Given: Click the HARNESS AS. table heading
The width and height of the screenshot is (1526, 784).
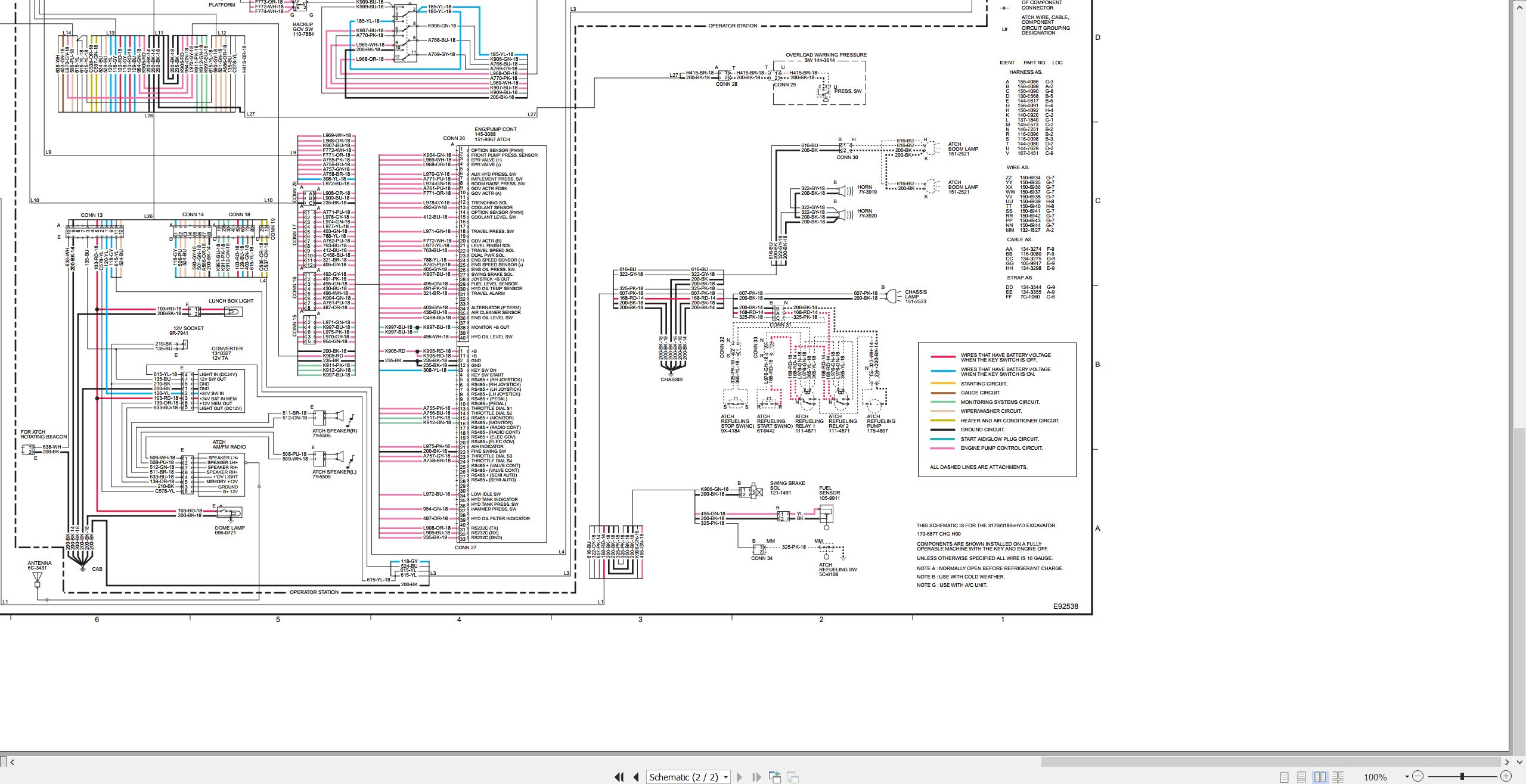Looking at the screenshot, I should click(1025, 72).
